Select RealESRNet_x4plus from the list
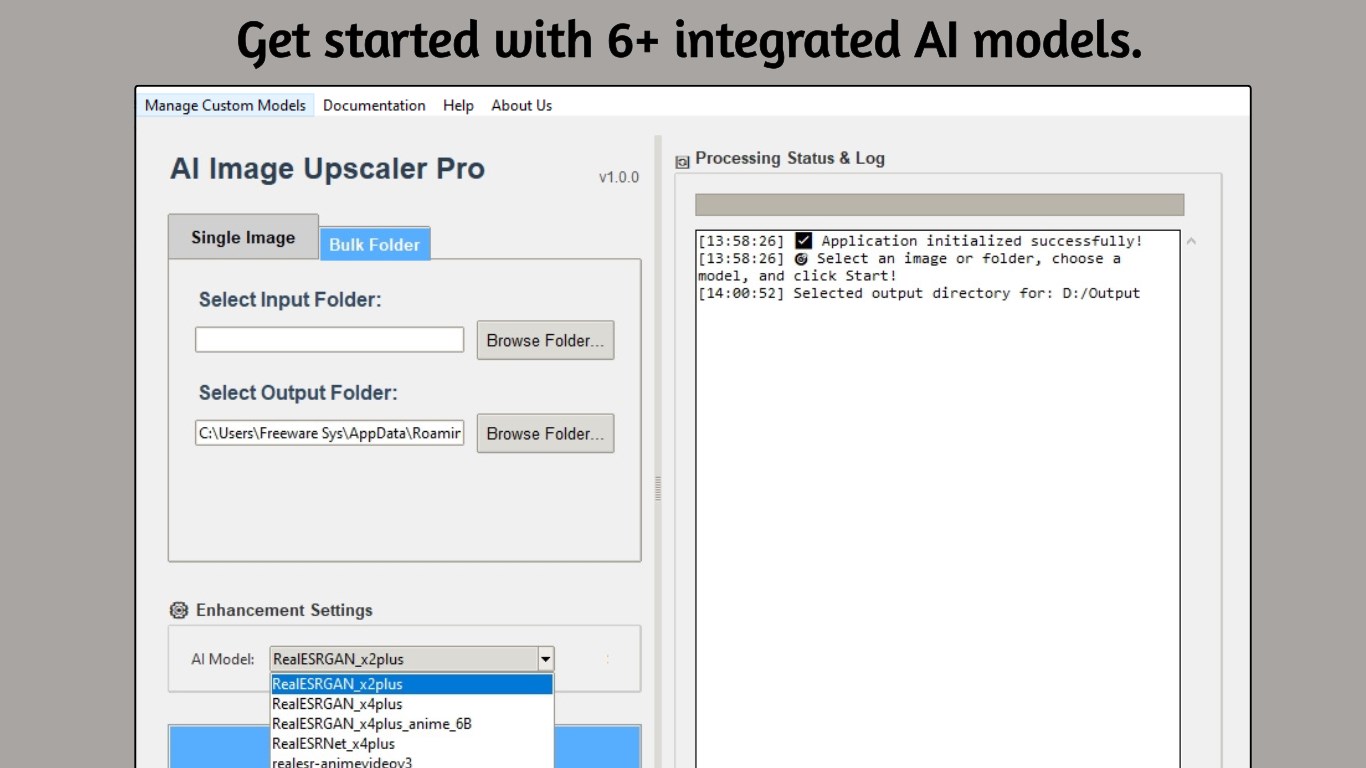The image size is (1366, 768). coord(333,744)
